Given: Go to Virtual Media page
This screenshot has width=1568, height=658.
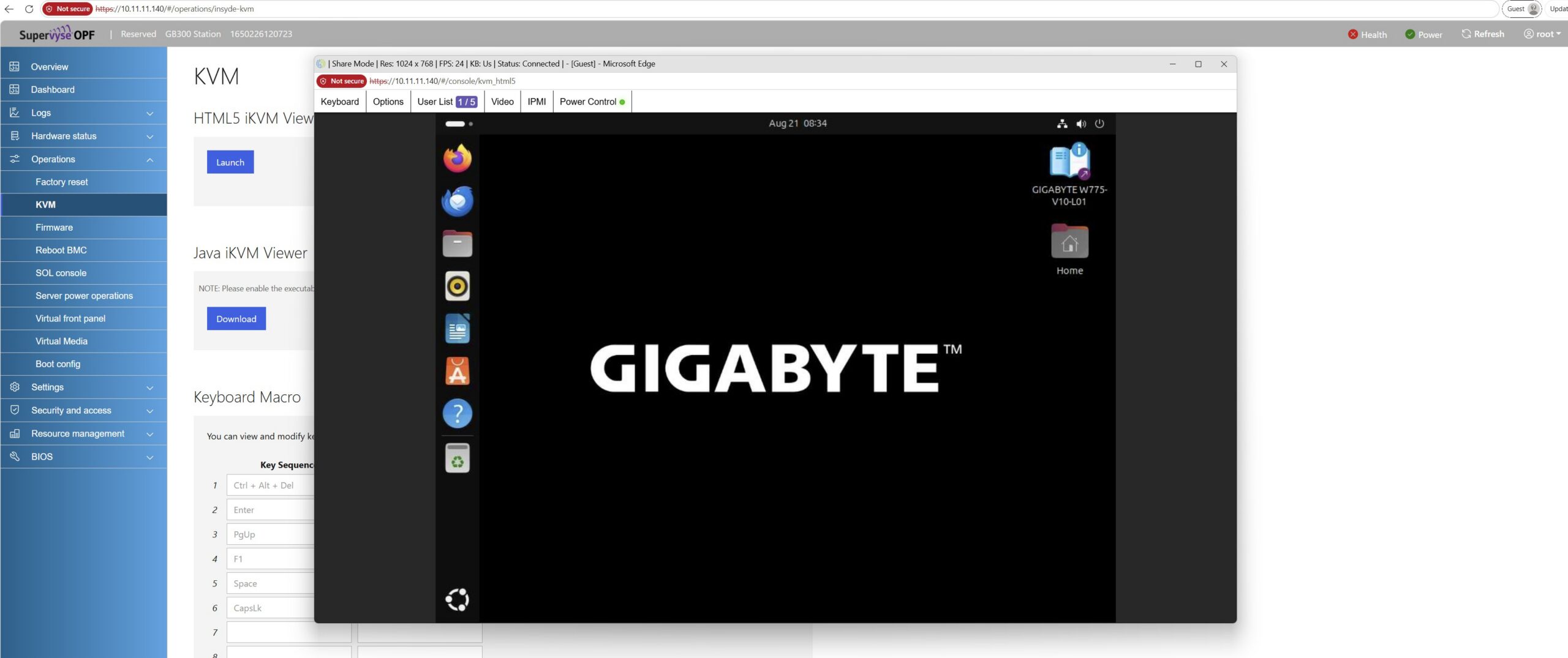Looking at the screenshot, I should tap(83, 342).
